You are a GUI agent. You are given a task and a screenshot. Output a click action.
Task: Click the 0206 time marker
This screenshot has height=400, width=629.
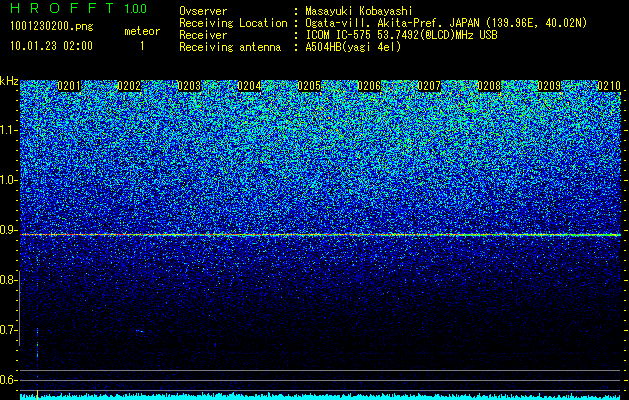tap(369, 86)
